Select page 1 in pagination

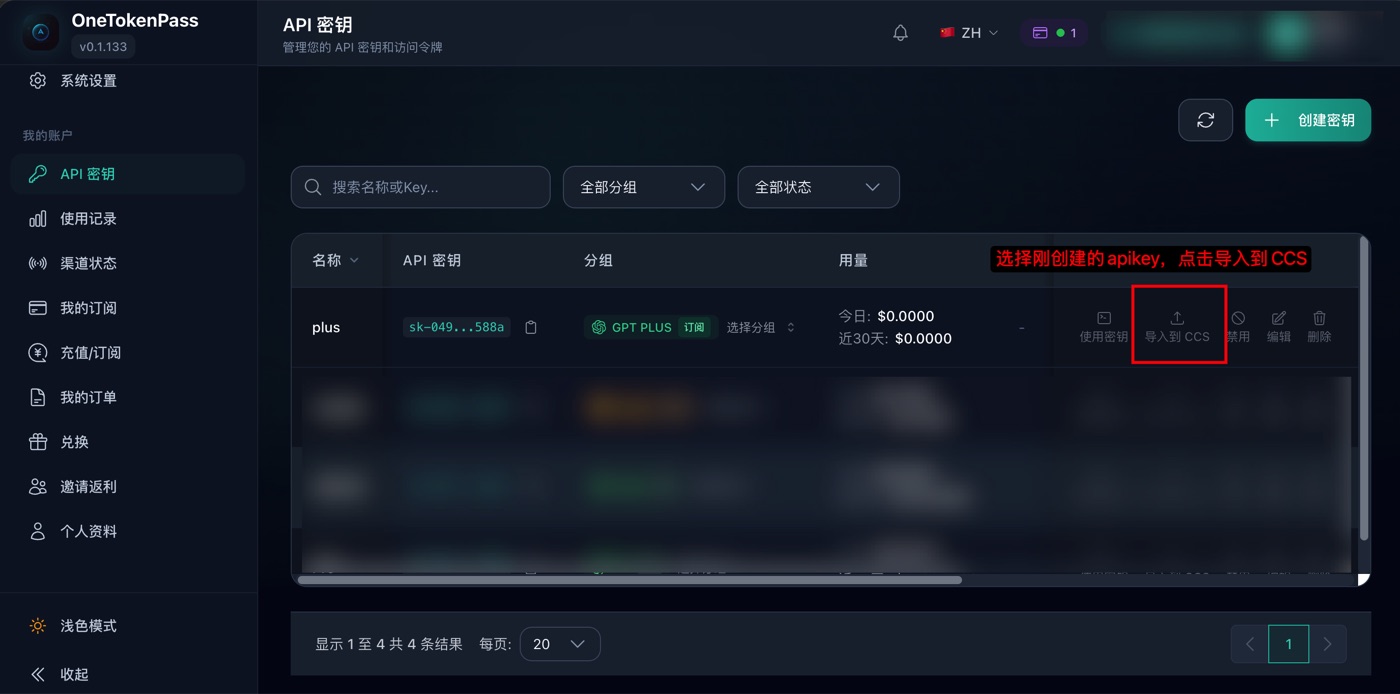click(x=1288, y=644)
